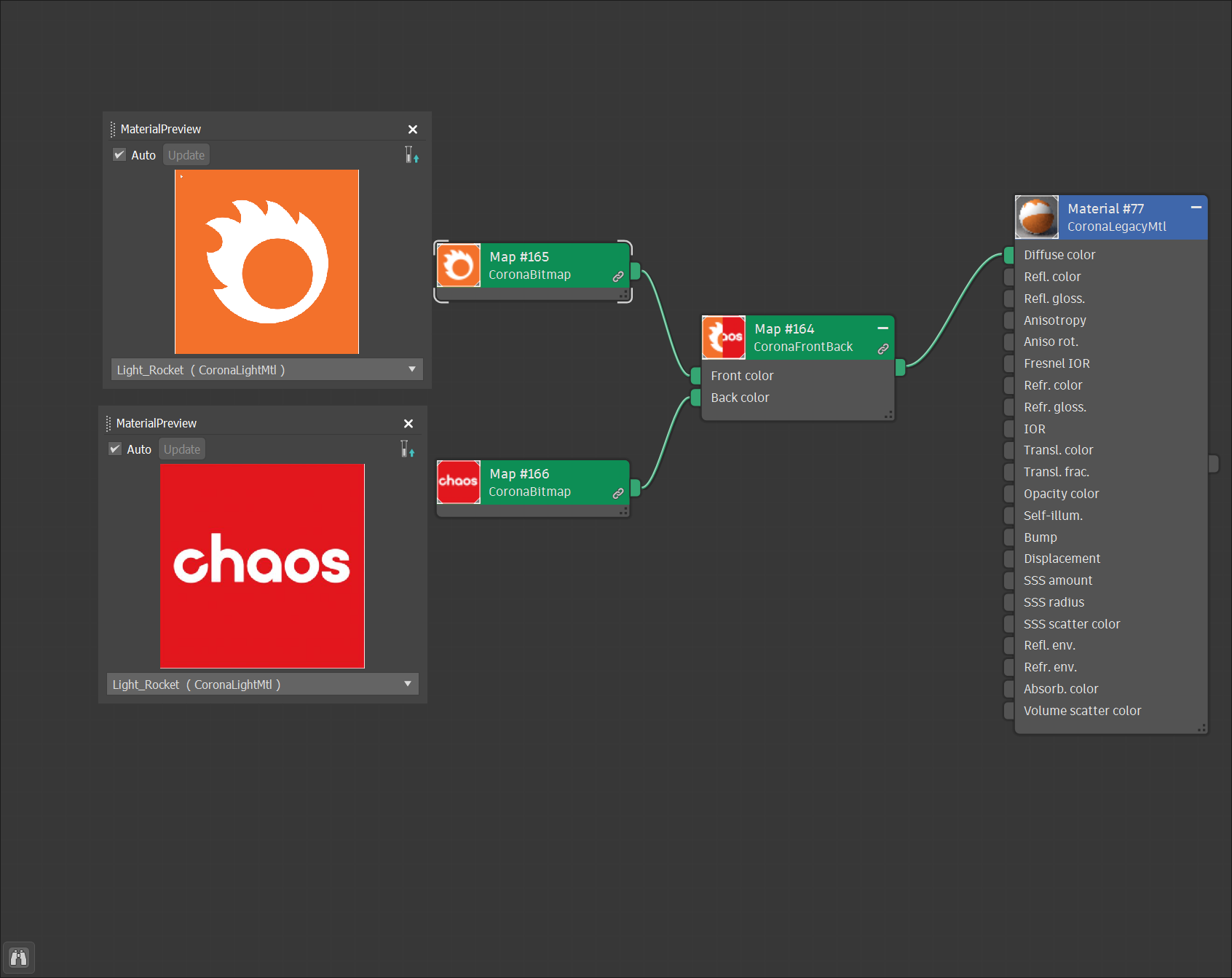Screen dimensions: 1232x978
Task: Click Update button in top MaterialPreview
Action: 186,155
